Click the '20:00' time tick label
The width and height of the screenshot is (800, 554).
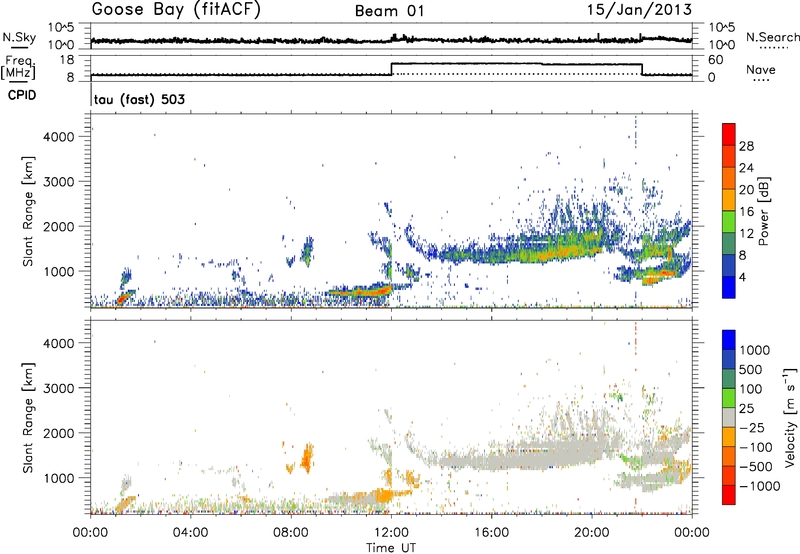coord(592,533)
